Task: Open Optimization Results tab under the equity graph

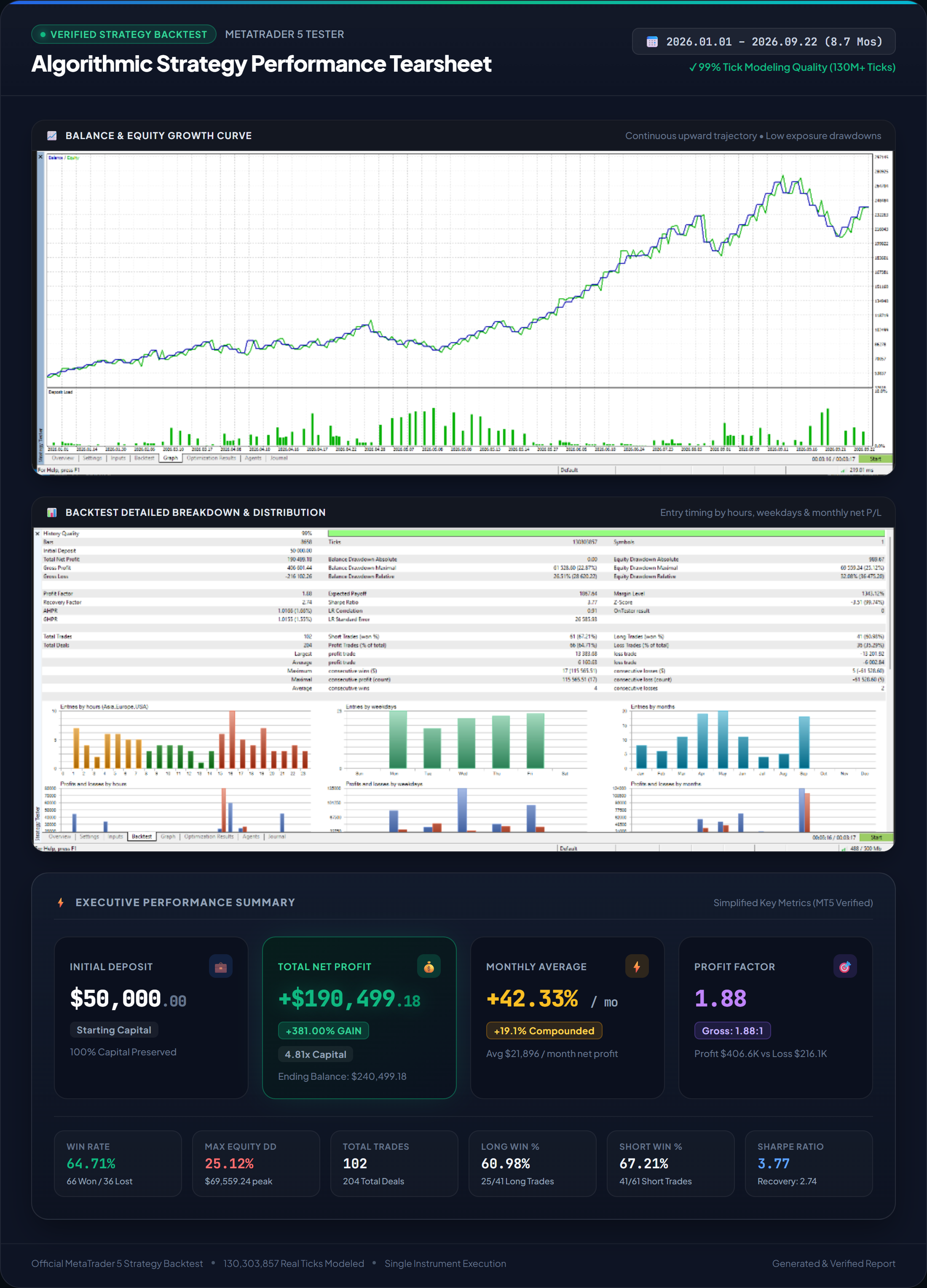Action: (x=211, y=458)
